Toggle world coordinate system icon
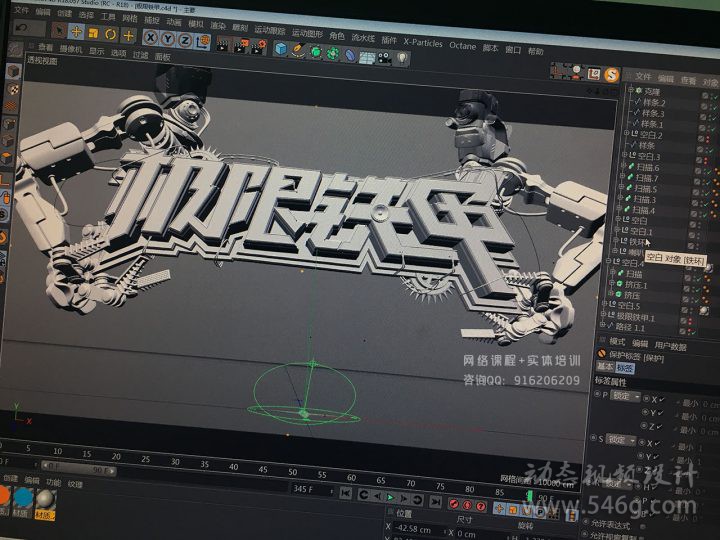 [x=202, y=42]
